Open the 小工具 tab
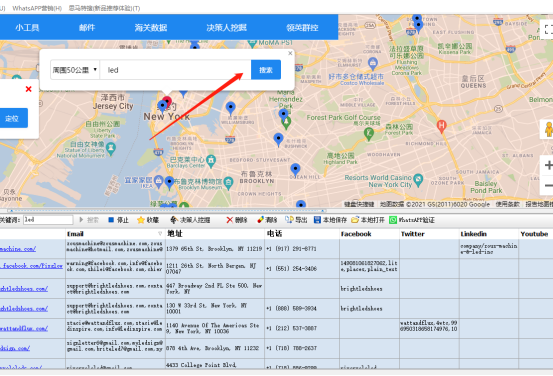The image size is (553, 376). pyautogui.click(x=27, y=28)
